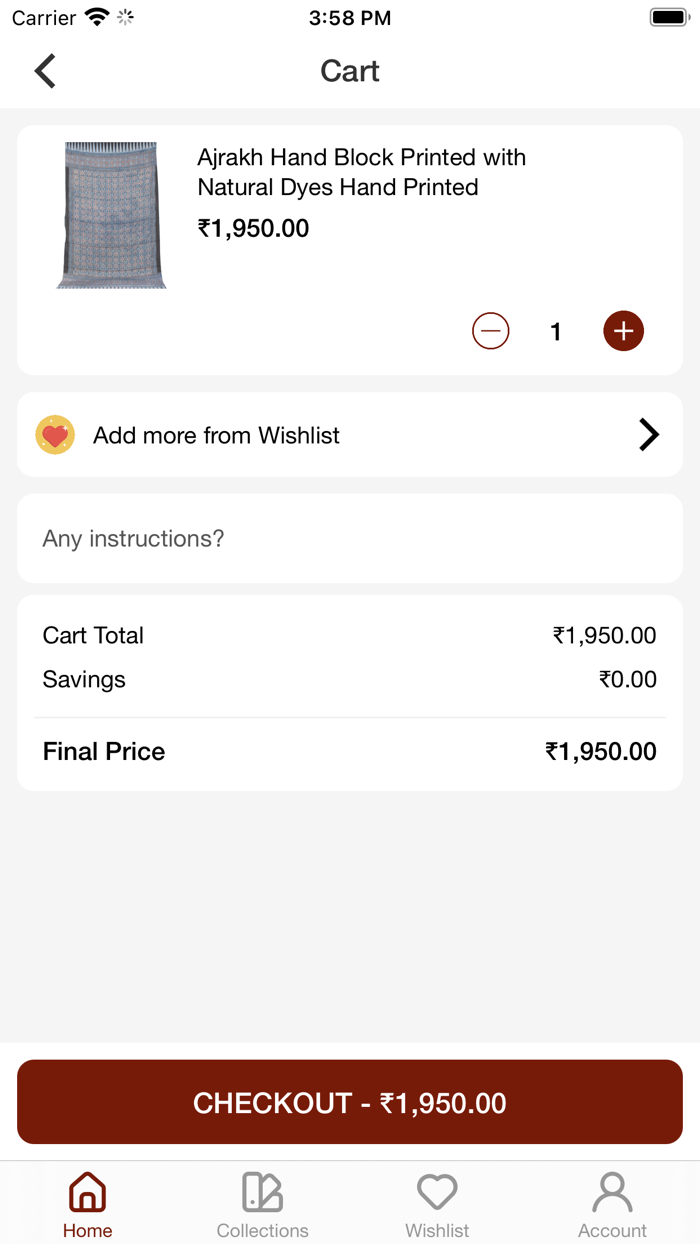This screenshot has width=700, height=1244.
Task: Switch to the Collections tab label
Action: (x=262, y=1230)
